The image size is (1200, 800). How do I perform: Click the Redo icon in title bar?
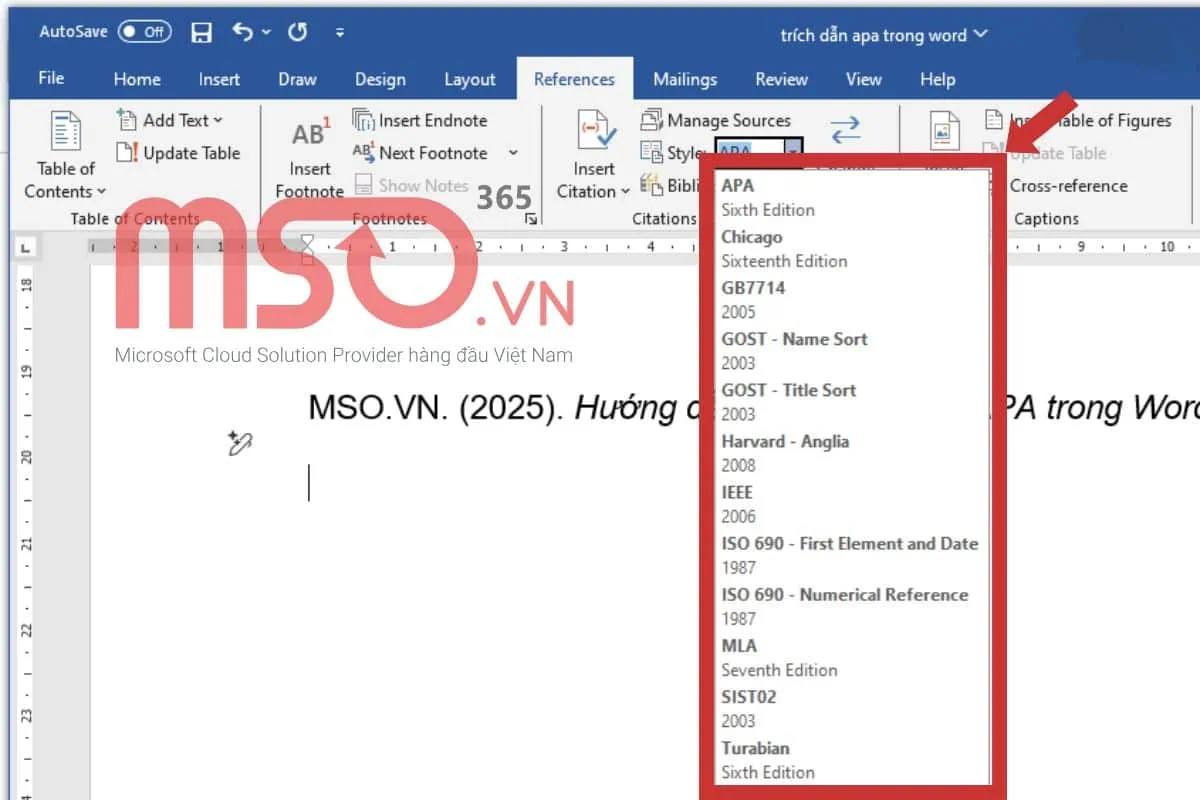coord(297,32)
